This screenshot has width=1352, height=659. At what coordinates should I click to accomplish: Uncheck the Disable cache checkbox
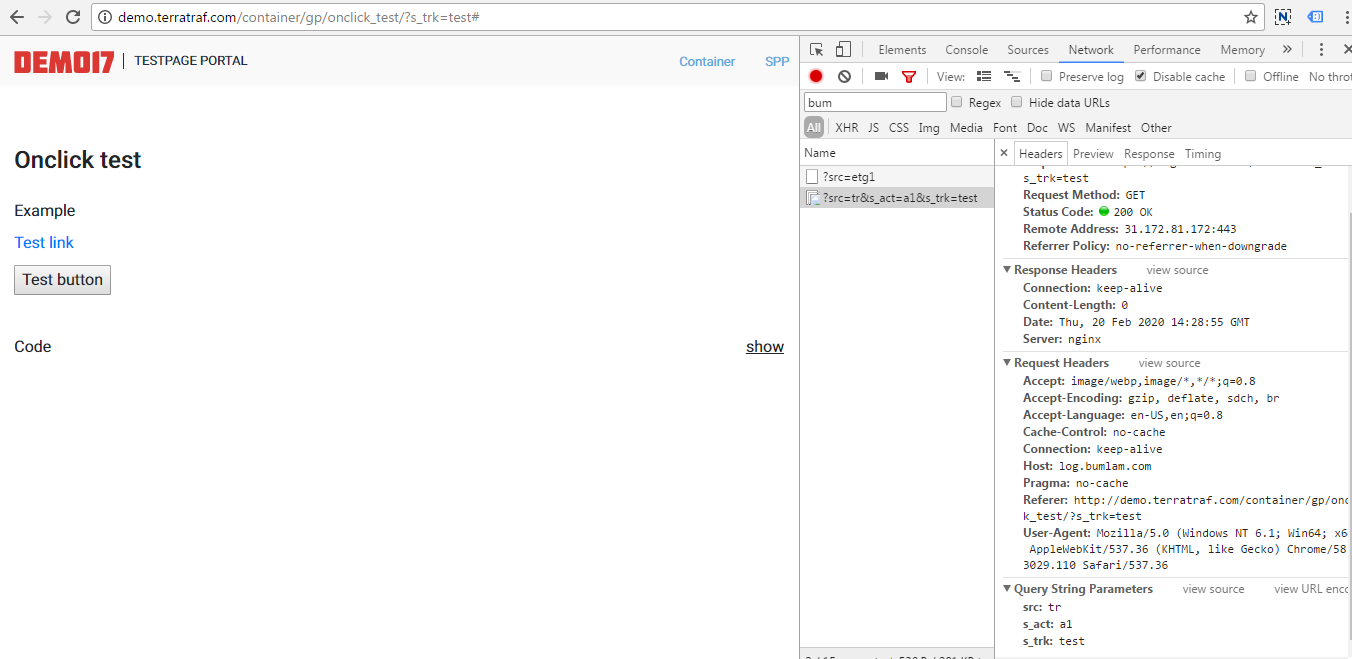coord(1141,76)
